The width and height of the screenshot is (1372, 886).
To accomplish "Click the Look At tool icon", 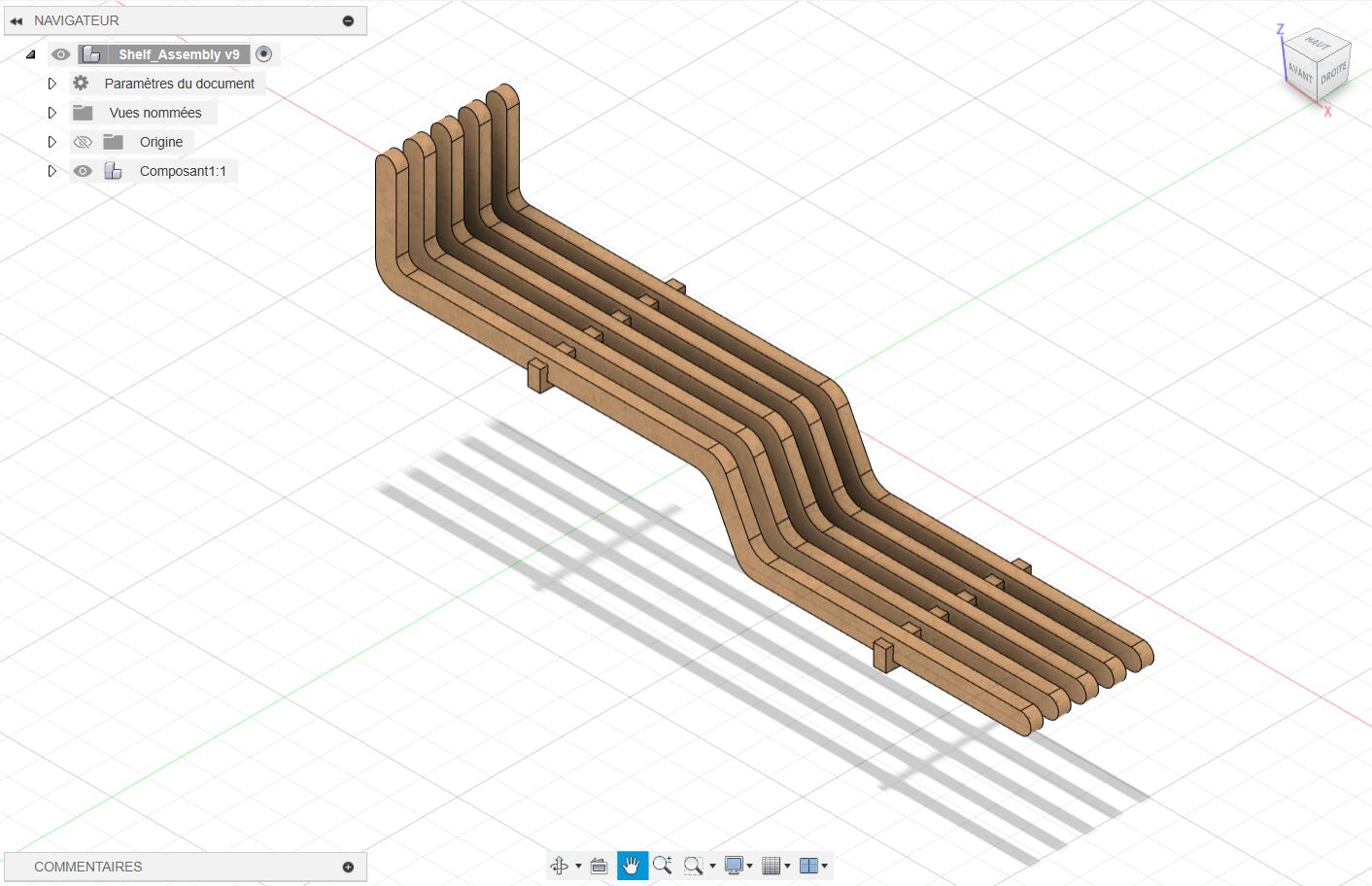I will pyautogui.click(x=600, y=866).
